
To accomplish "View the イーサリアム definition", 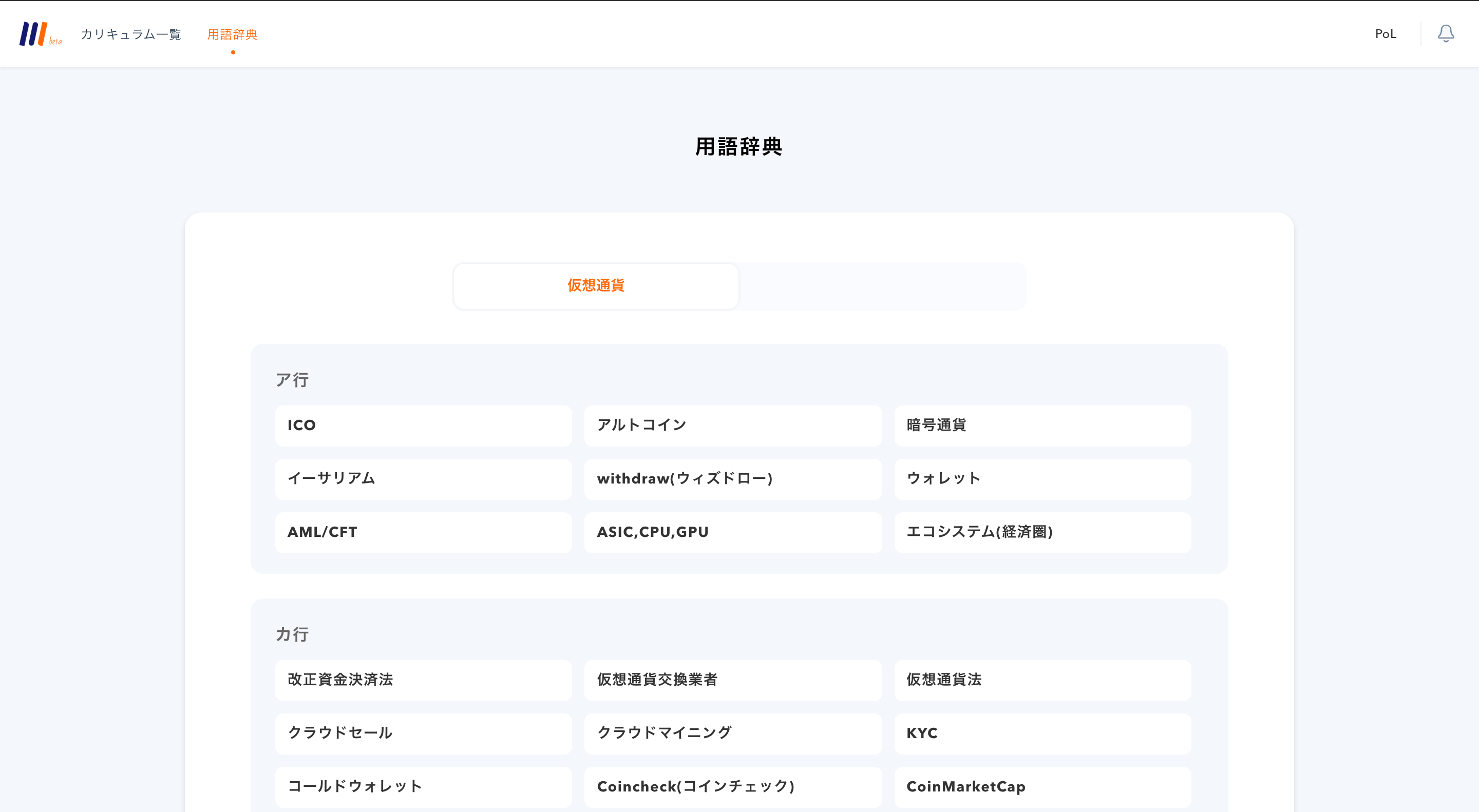I will [423, 478].
